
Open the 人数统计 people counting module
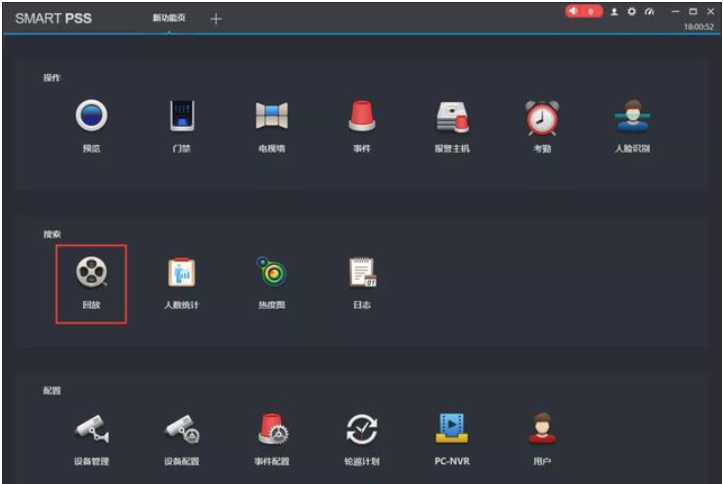tap(181, 273)
